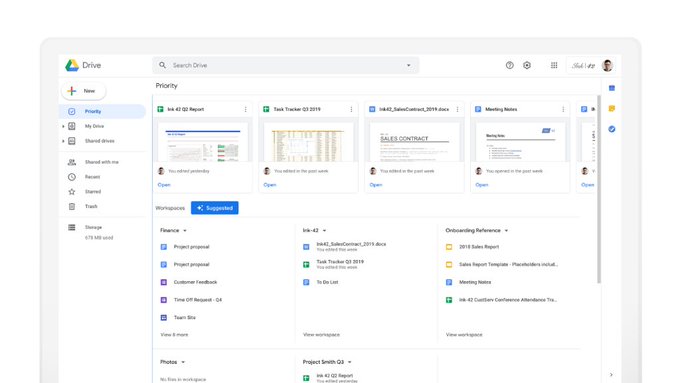Open more options for Ink42_SalesContract_2019.docx card
The height and width of the screenshot is (383, 680).
(457, 109)
